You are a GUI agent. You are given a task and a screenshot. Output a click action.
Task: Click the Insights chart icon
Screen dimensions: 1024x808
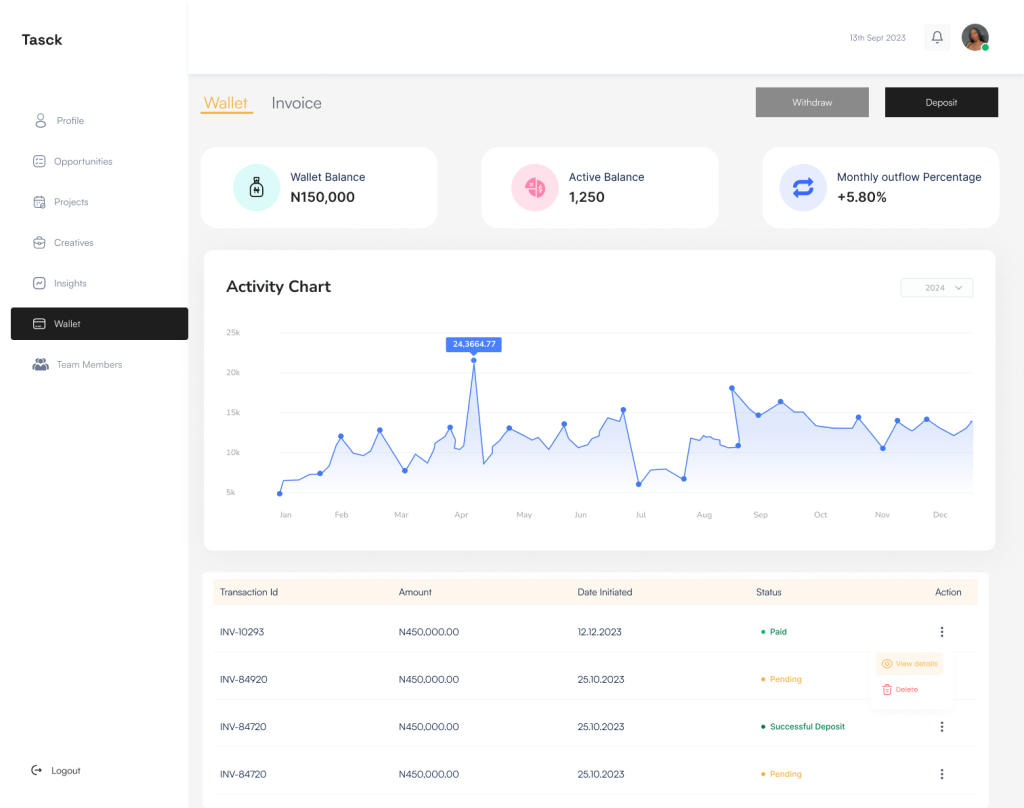[x=40, y=283]
